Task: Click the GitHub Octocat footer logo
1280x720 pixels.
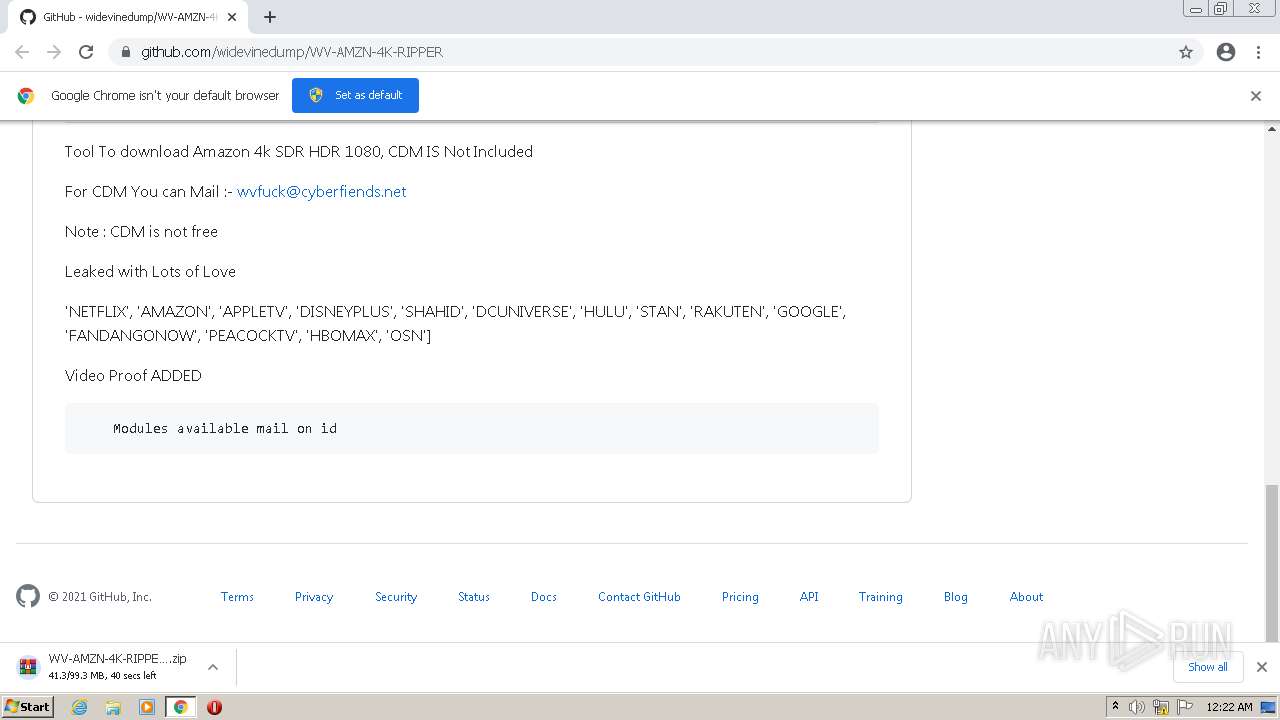Action: [x=28, y=596]
